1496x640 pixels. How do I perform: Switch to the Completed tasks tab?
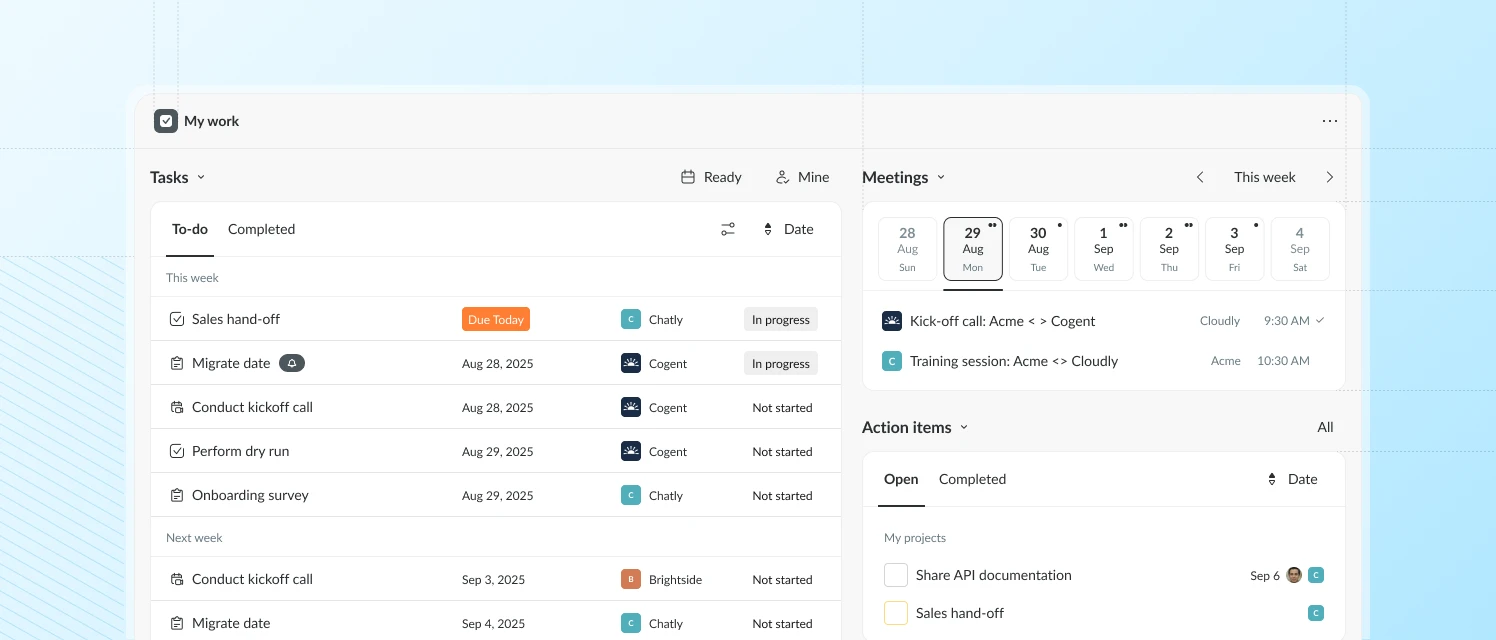click(261, 229)
